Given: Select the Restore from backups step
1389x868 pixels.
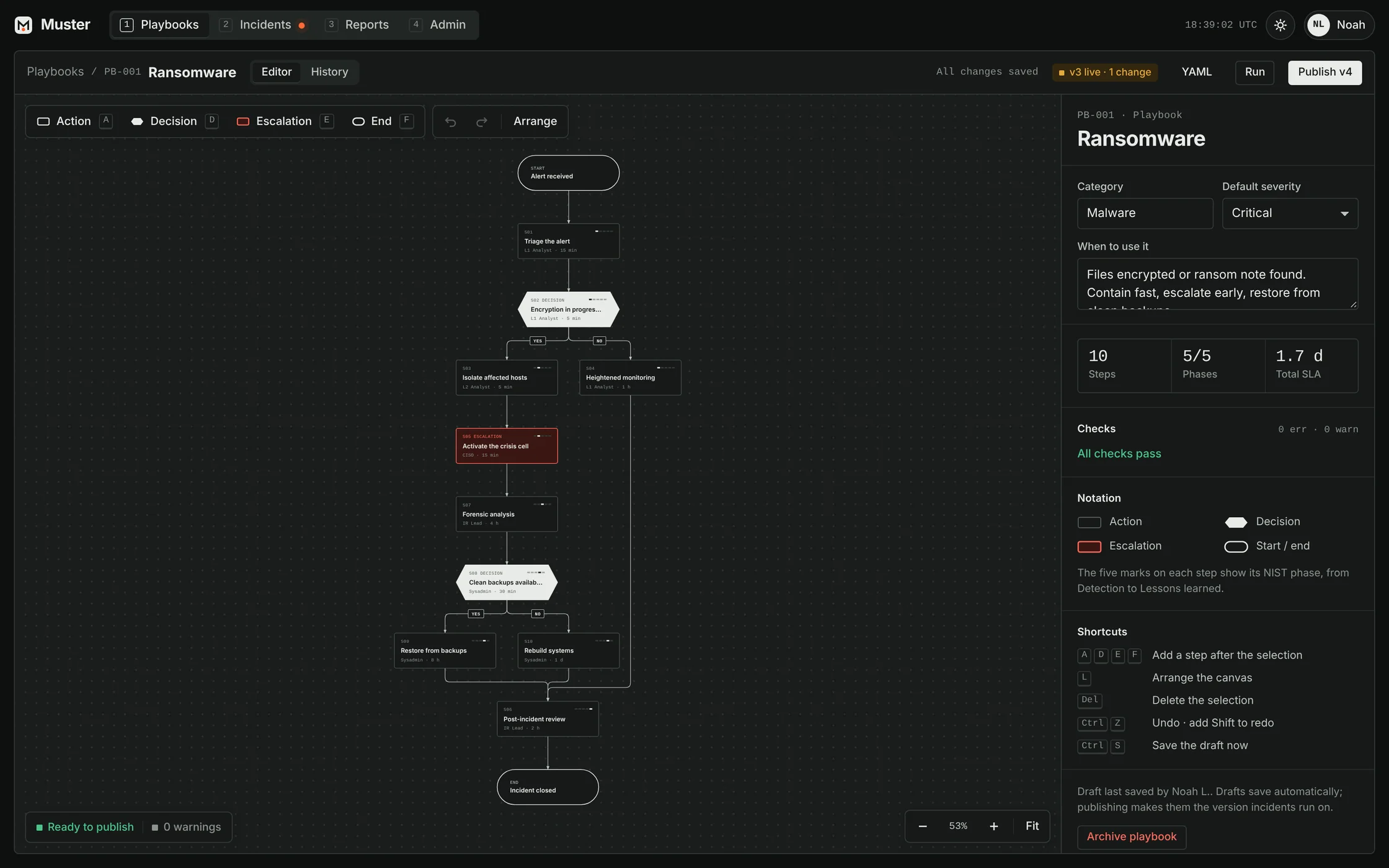Looking at the screenshot, I should pyautogui.click(x=445, y=650).
